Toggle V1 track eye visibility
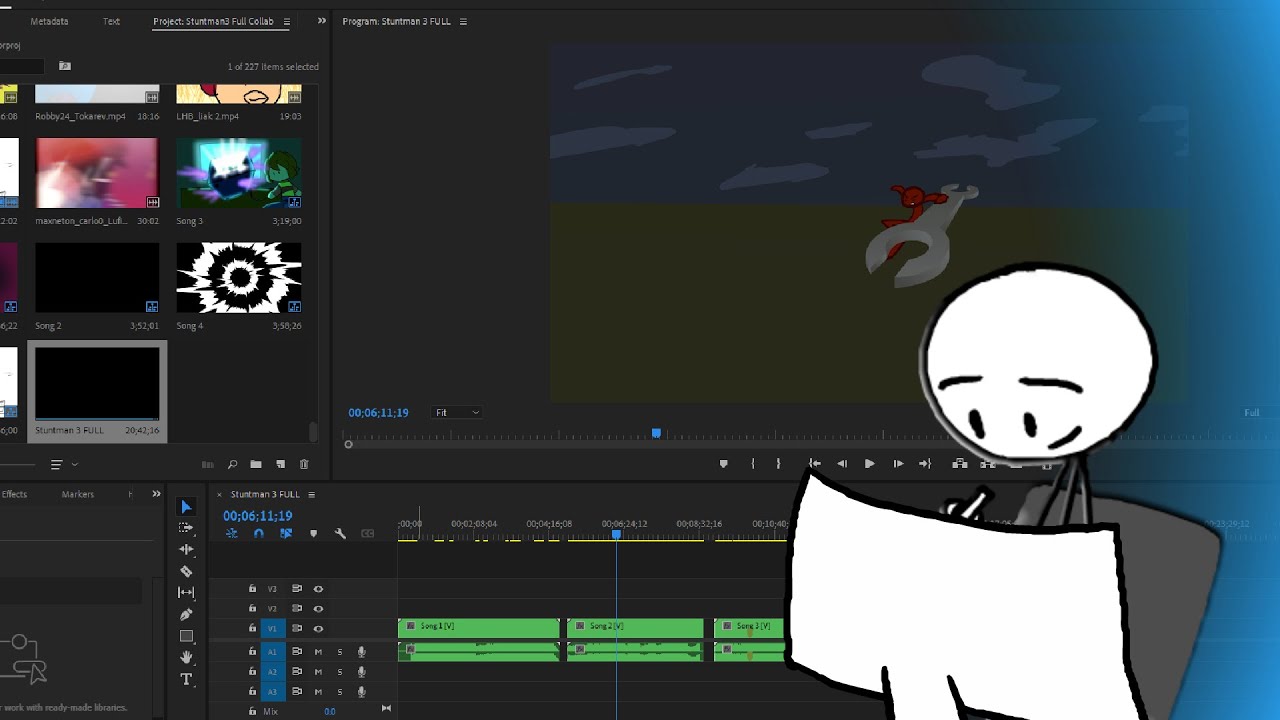 (x=318, y=629)
